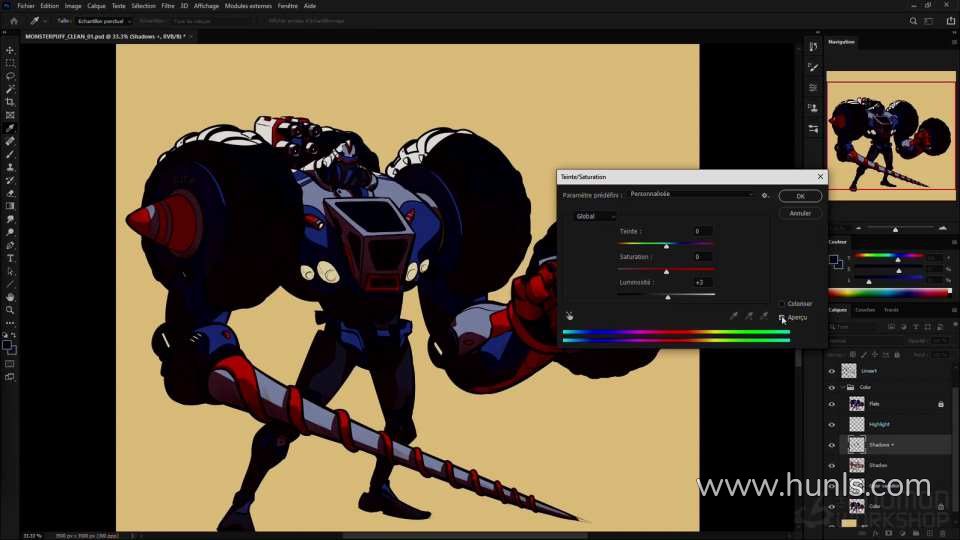Confirm with the OK button

pos(800,197)
